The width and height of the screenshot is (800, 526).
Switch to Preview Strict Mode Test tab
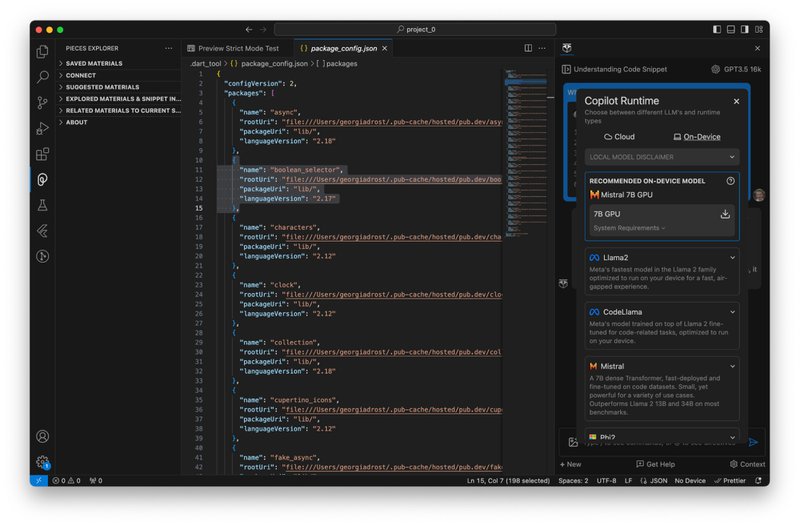click(x=233, y=48)
